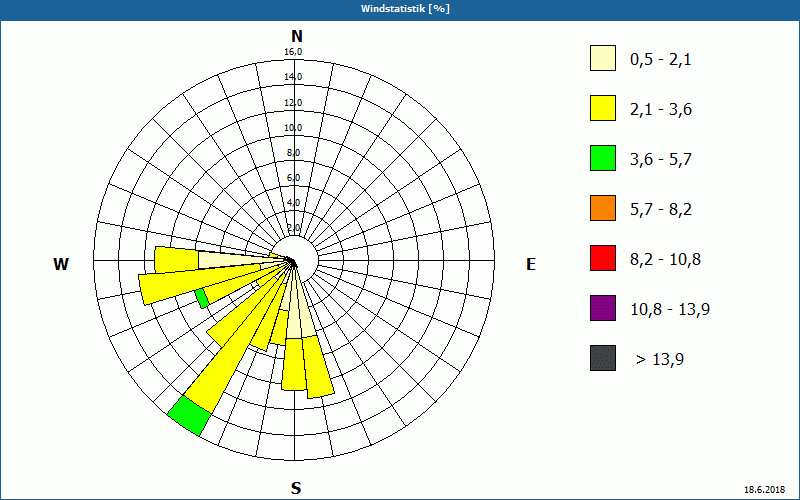This screenshot has width=800, height=500.
Task: Click the '8,2 - 10,8' legend label
Action: 665,260
